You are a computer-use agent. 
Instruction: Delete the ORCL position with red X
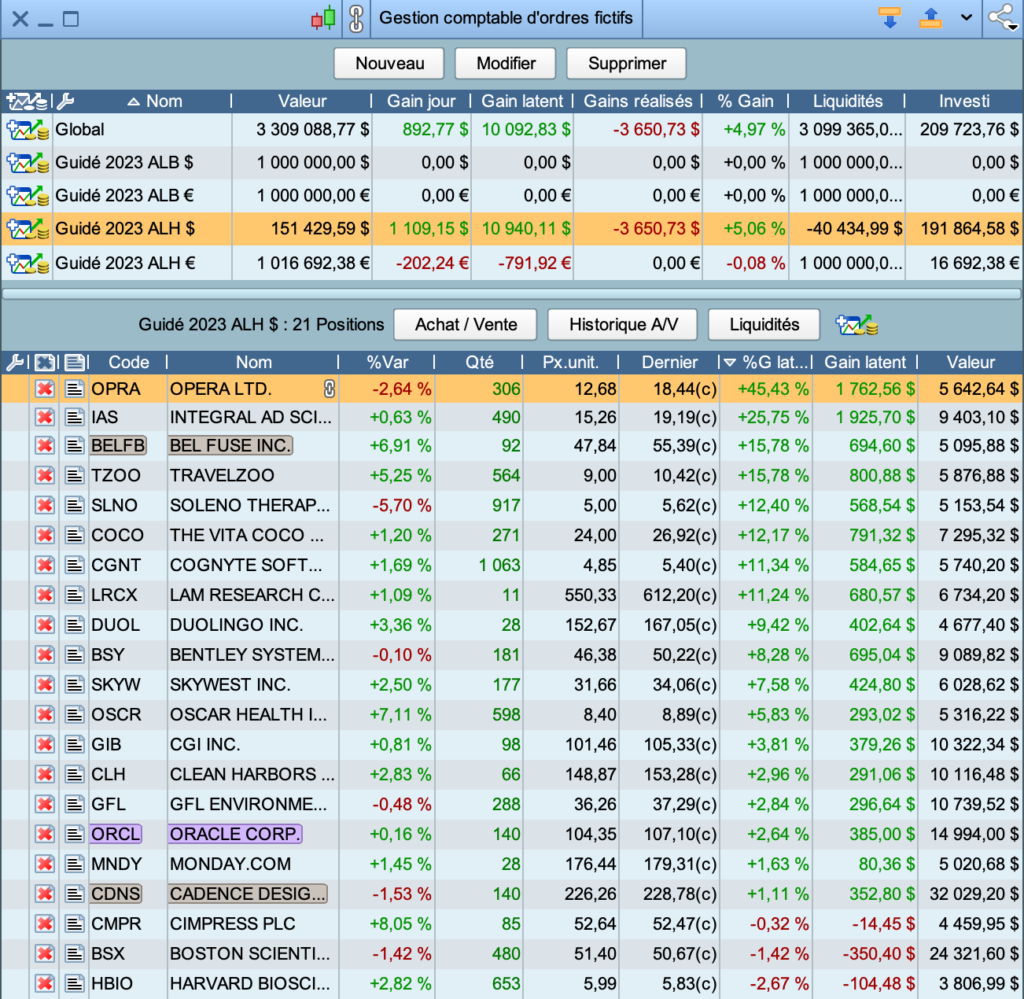pos(44,834)
